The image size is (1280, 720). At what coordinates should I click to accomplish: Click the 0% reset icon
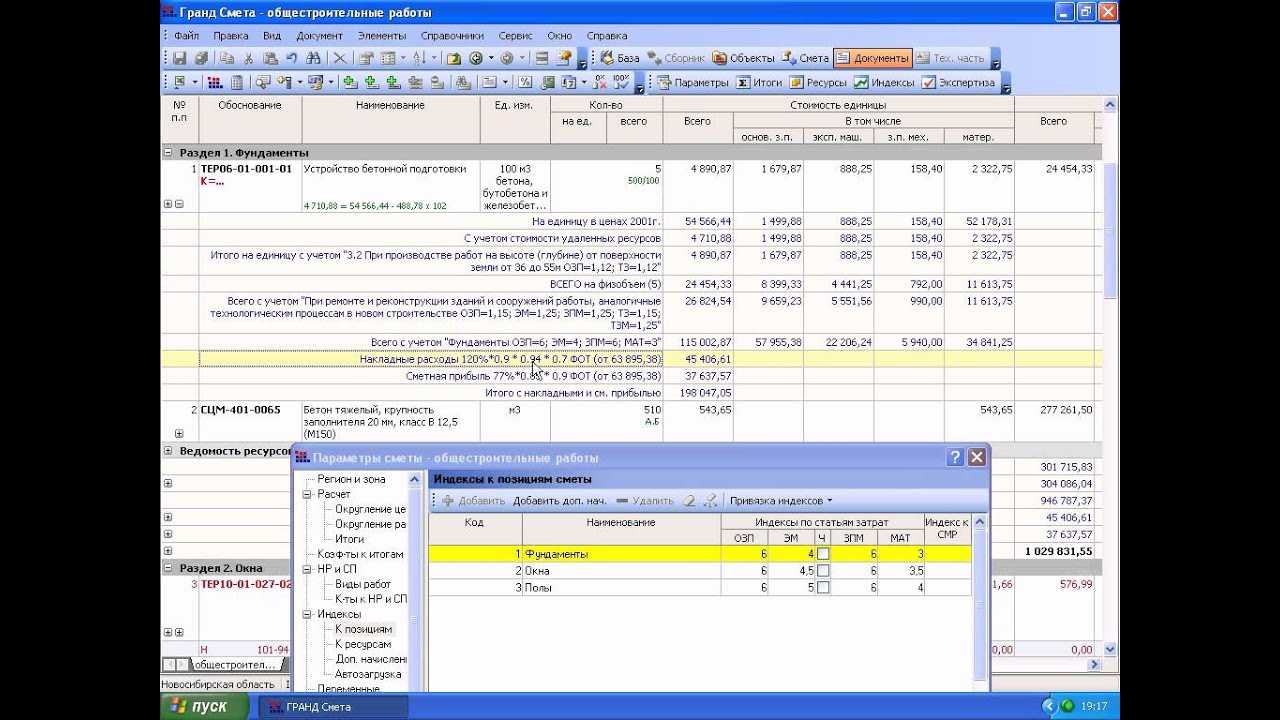(600, 82)
